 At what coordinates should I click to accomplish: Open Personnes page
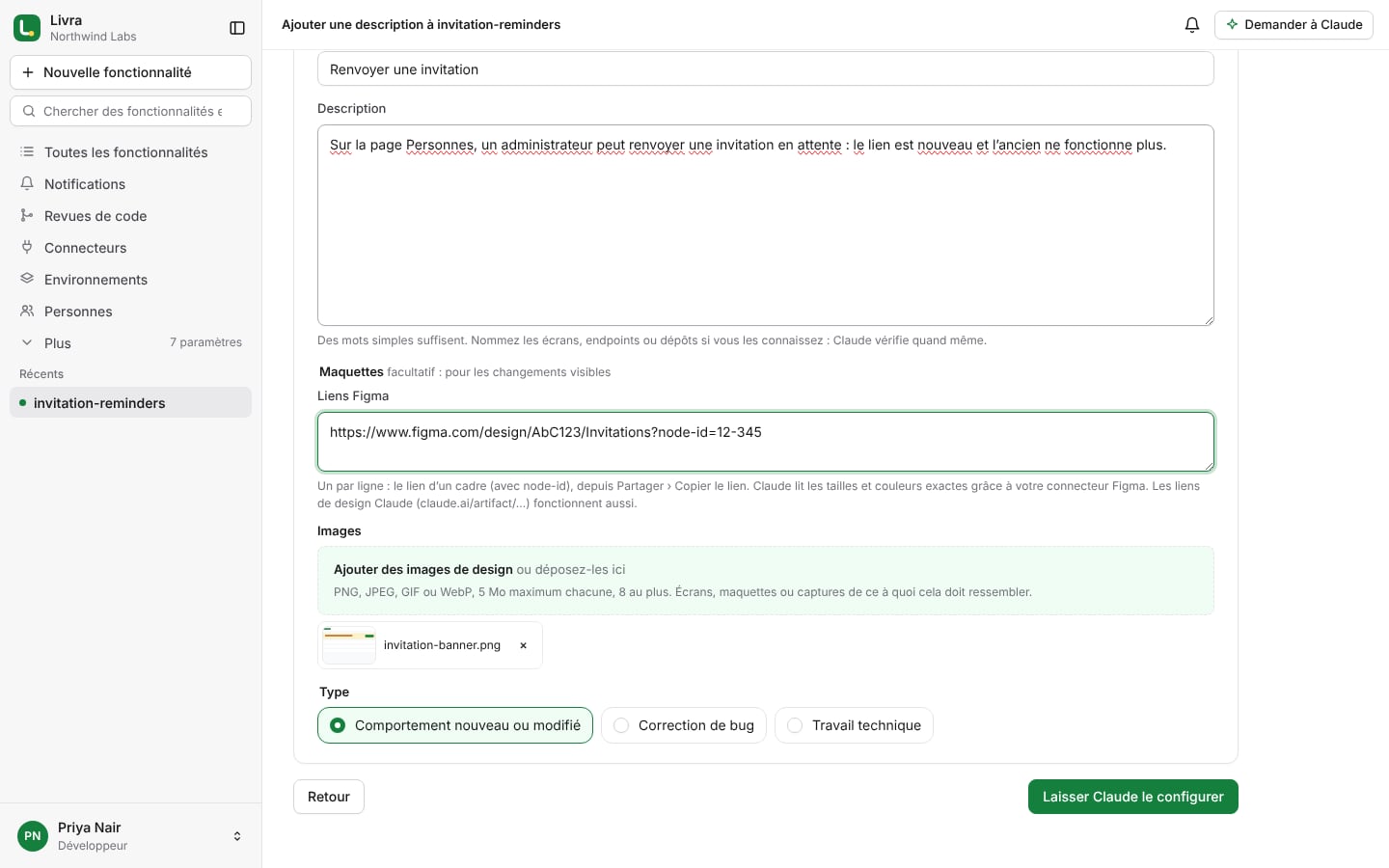pyautogui.click(x=130, y=312)
